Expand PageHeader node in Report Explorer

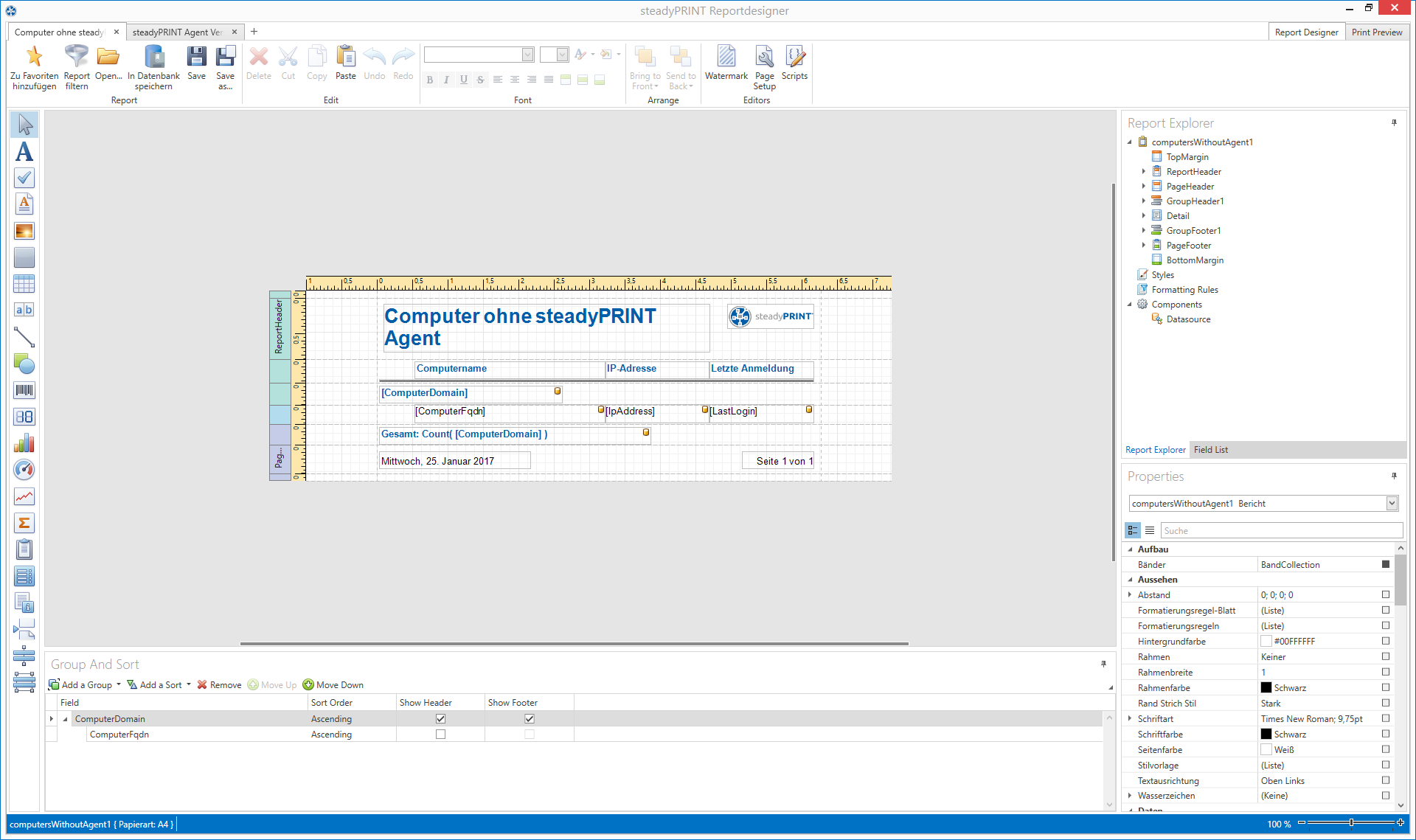tap(1144, 186)
